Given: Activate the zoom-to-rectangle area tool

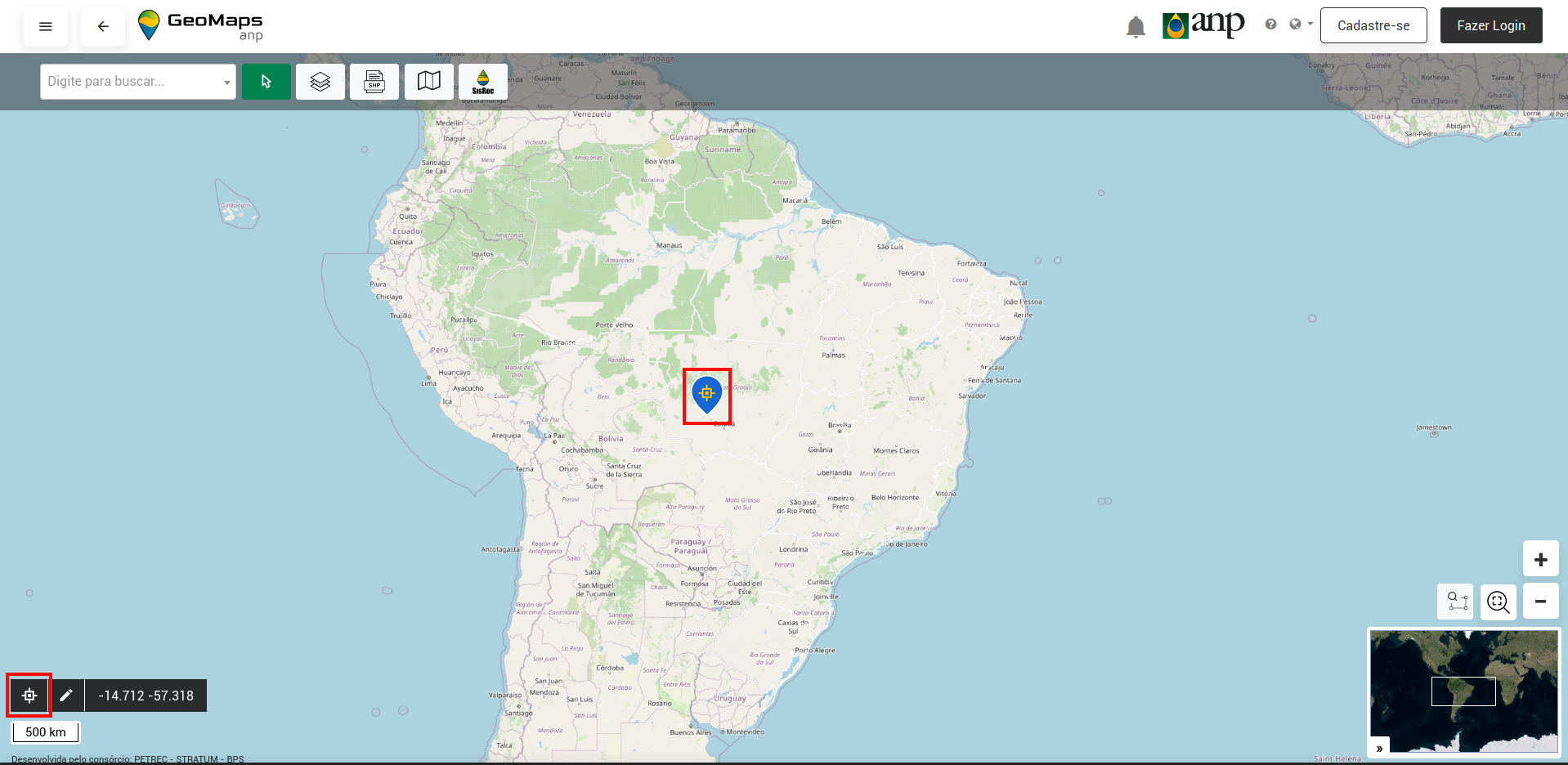Looking at the screenshot, I should (1456, 602).
